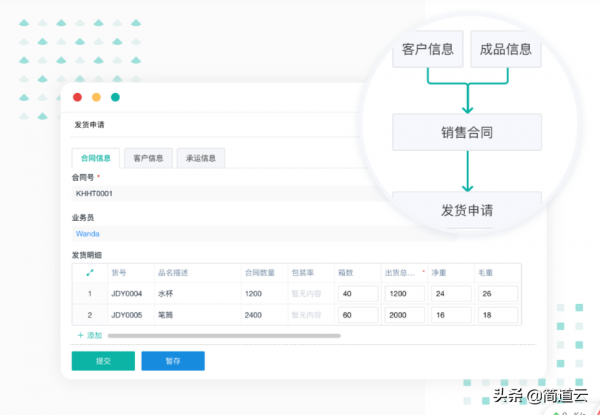
Task: Click the yellow minimize window dot
Action: click(x=96, y=97)
